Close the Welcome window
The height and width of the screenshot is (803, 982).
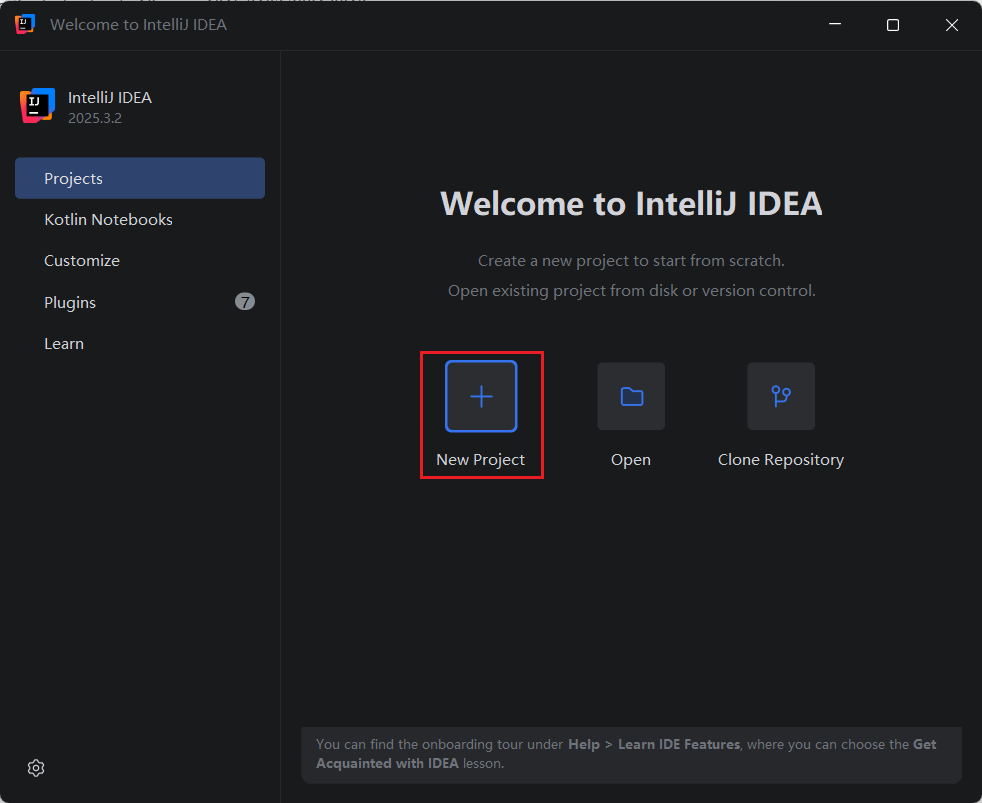952,25
